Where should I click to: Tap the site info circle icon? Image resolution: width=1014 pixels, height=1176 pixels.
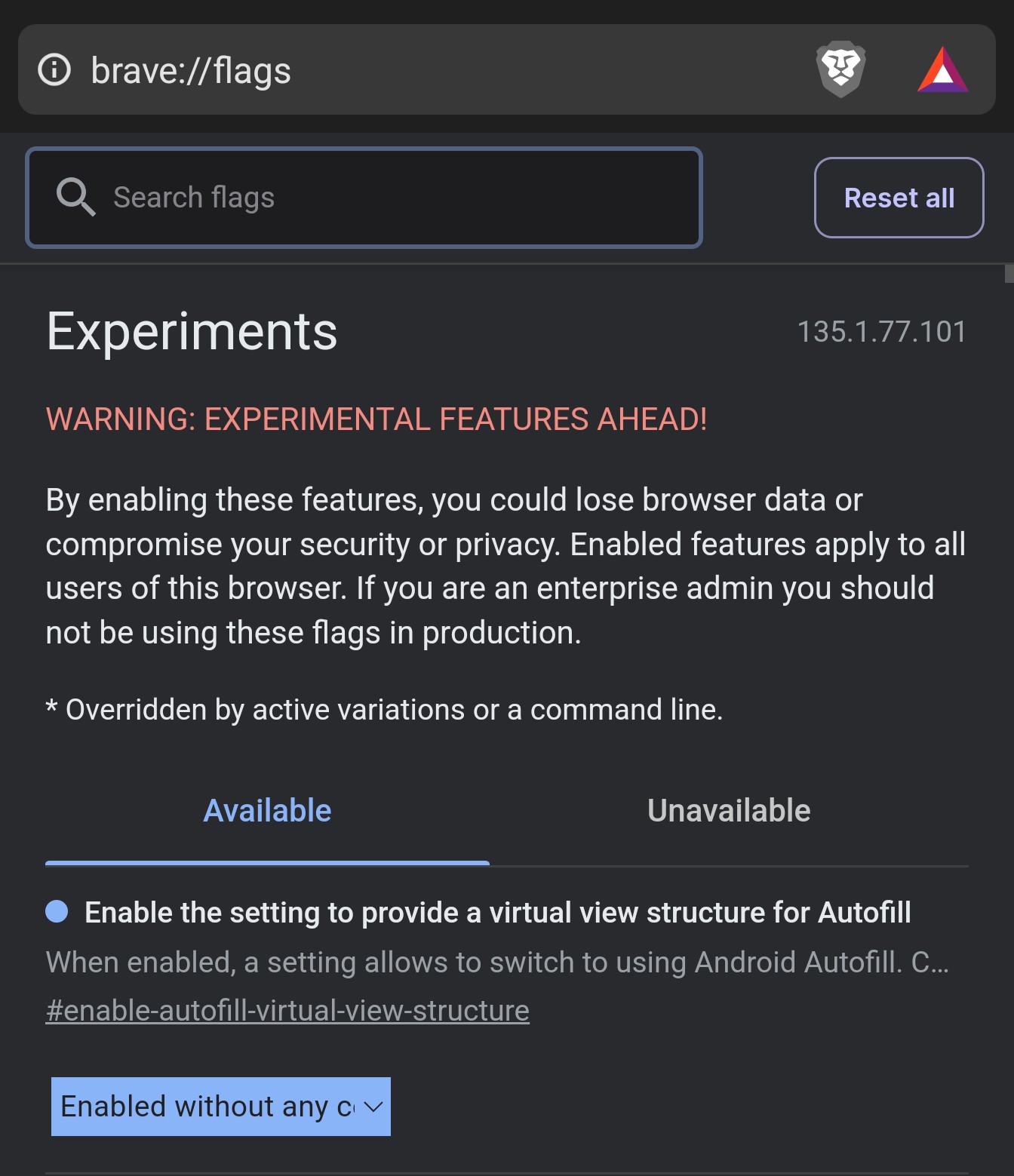click(x=54, y=70)
